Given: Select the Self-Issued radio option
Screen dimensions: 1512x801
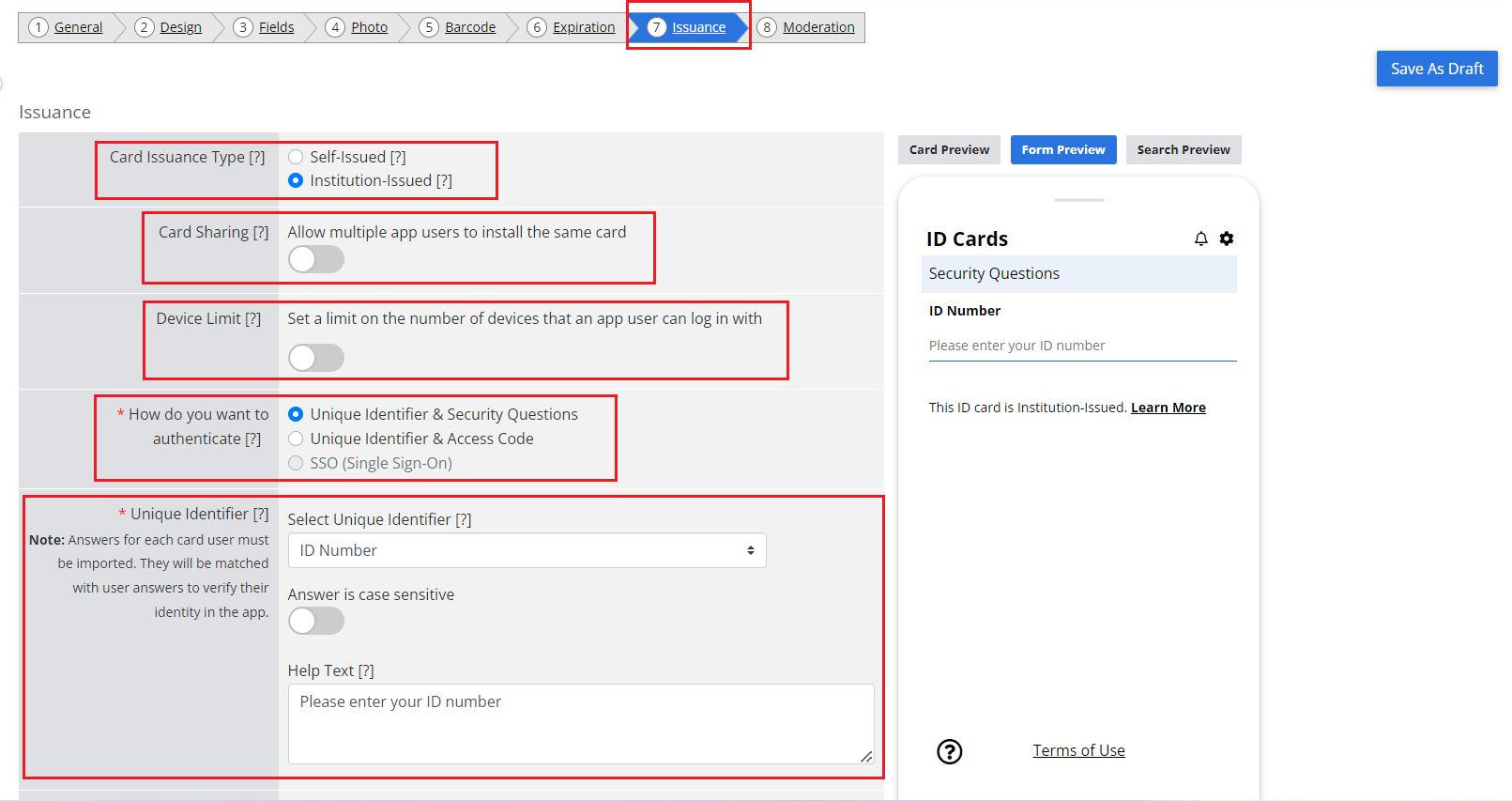Looking at the screenshot, I should 296,157.
